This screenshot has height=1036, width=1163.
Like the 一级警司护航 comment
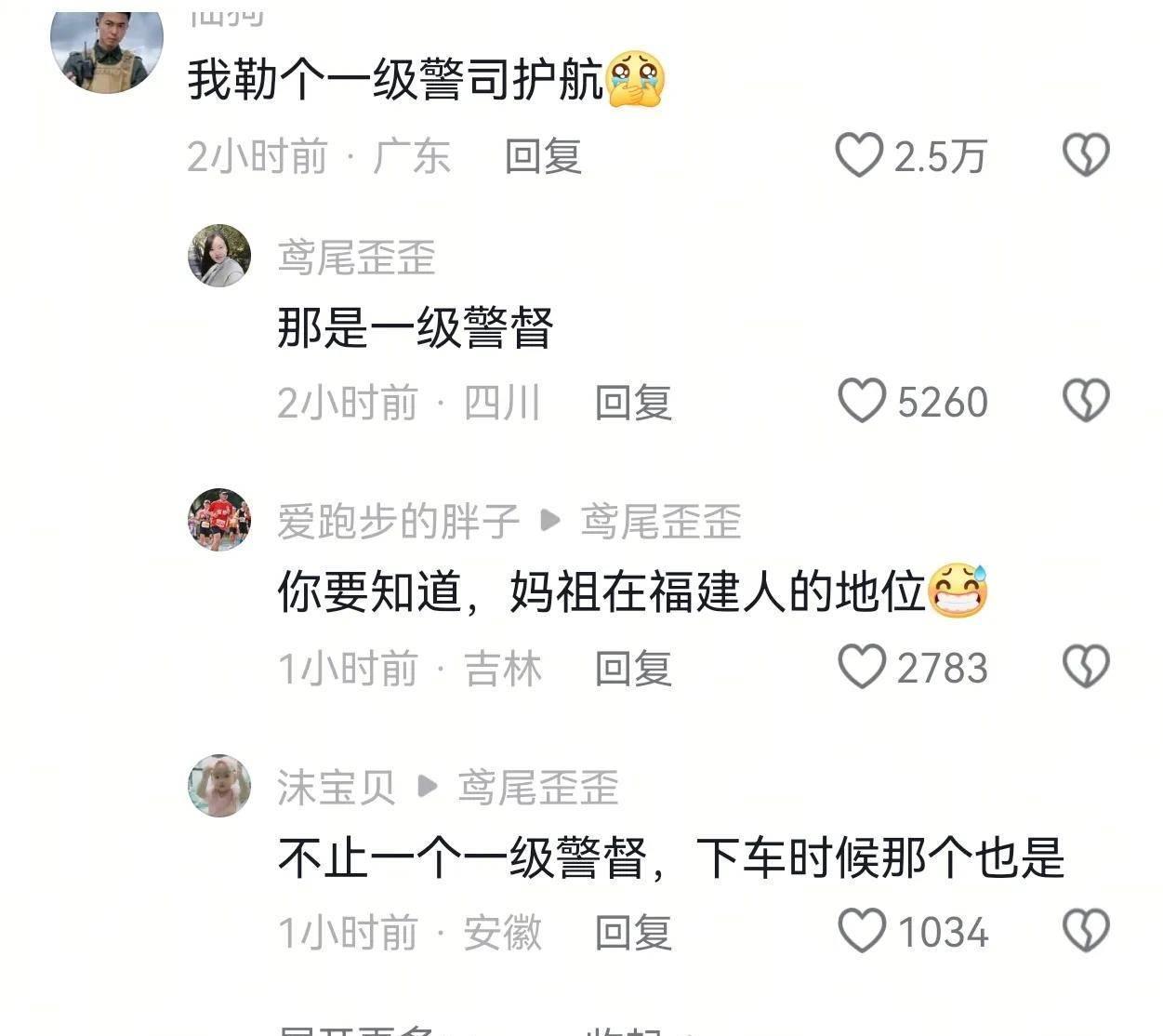click(858, 155)
